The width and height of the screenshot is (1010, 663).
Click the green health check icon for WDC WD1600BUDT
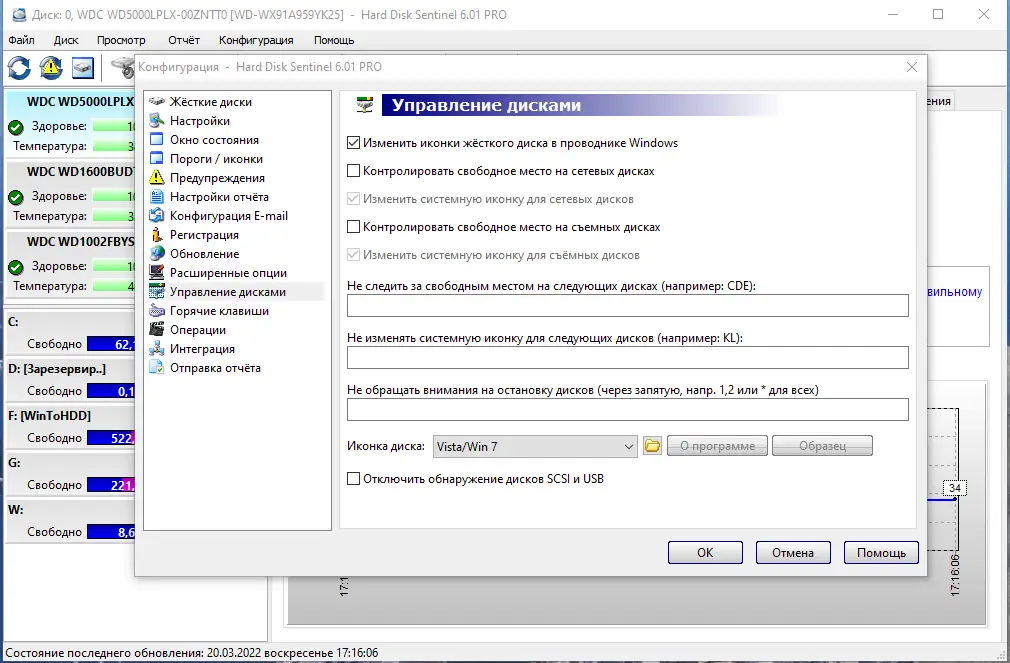pos(16,197)
